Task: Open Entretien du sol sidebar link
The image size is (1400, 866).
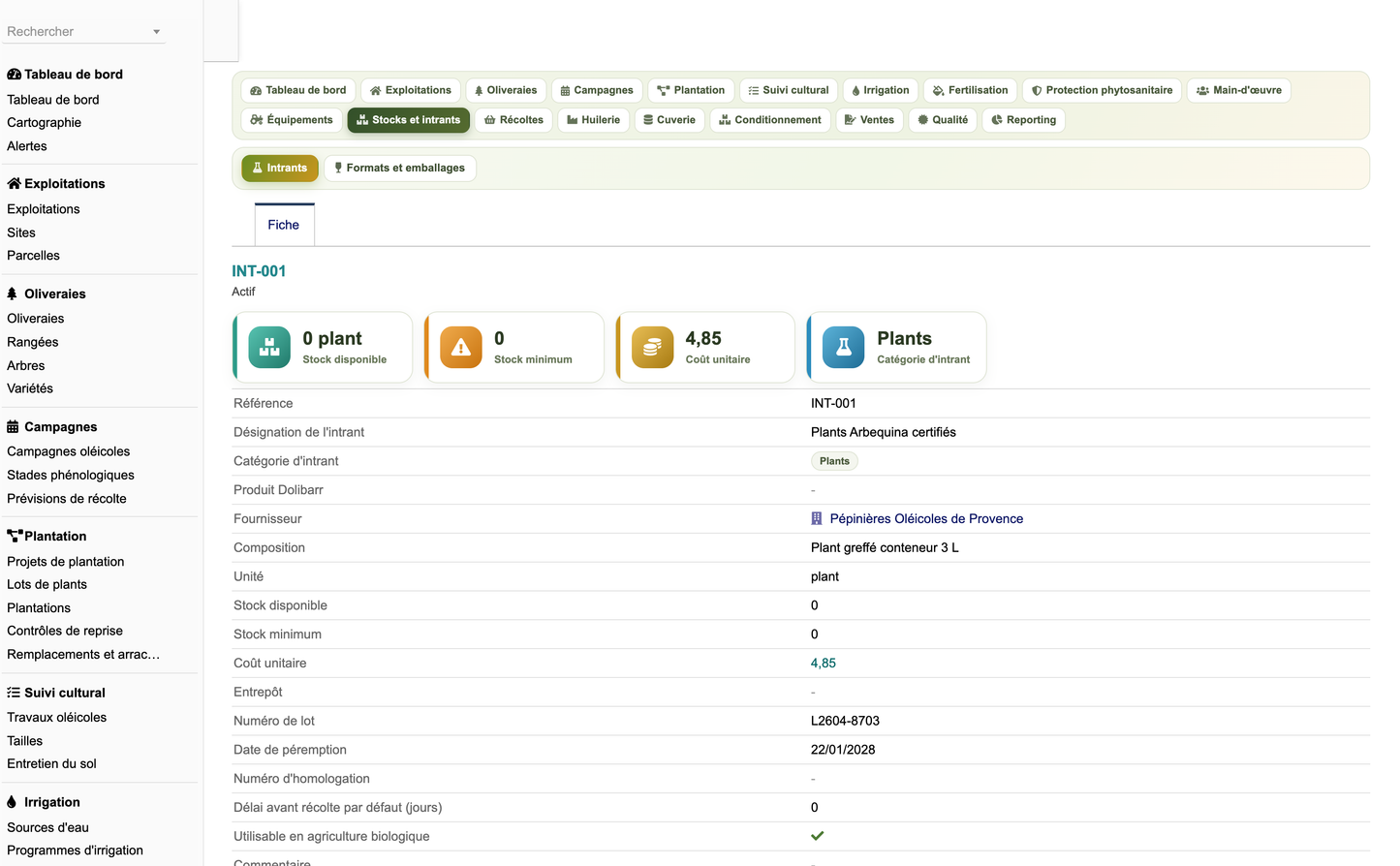Action: (x=52, y=763)
